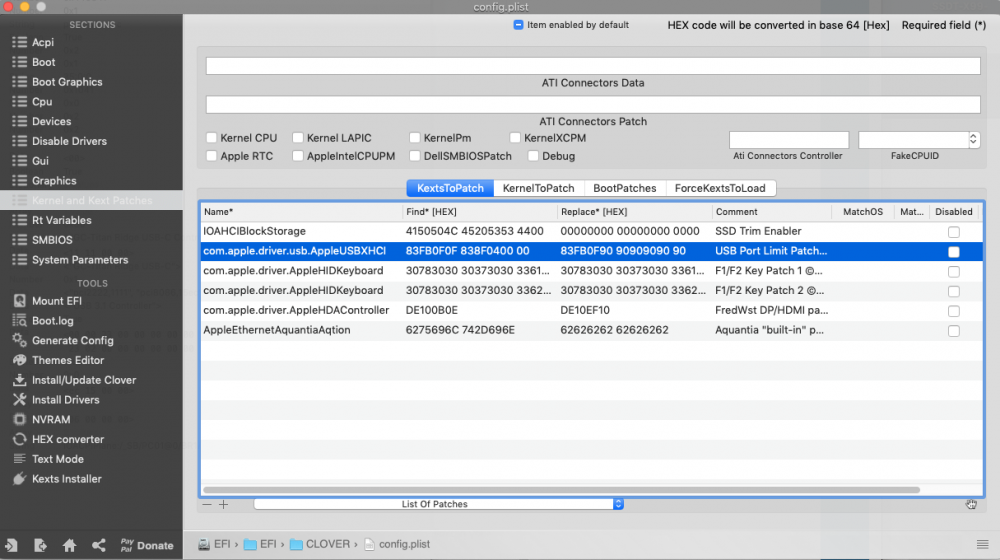Open the FakeCPUID combo box arrows
The image size is (1000, 560).
click(973, 139)
